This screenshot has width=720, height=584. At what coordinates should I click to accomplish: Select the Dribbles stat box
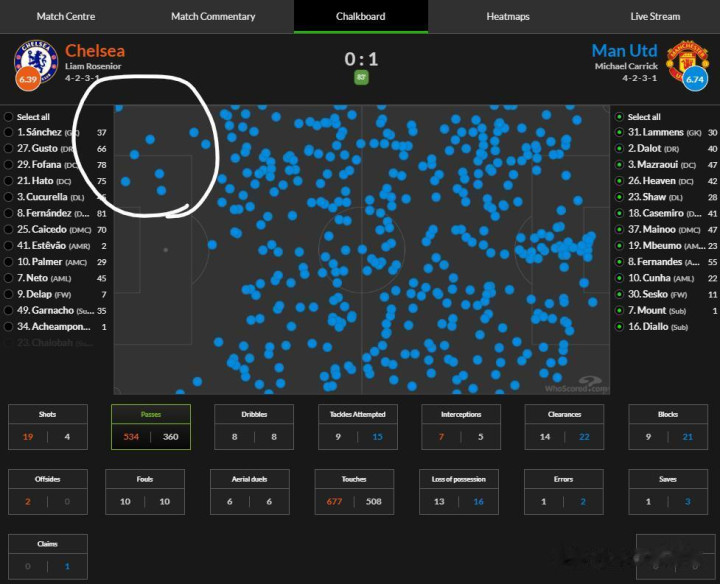[x=254, y=427]
